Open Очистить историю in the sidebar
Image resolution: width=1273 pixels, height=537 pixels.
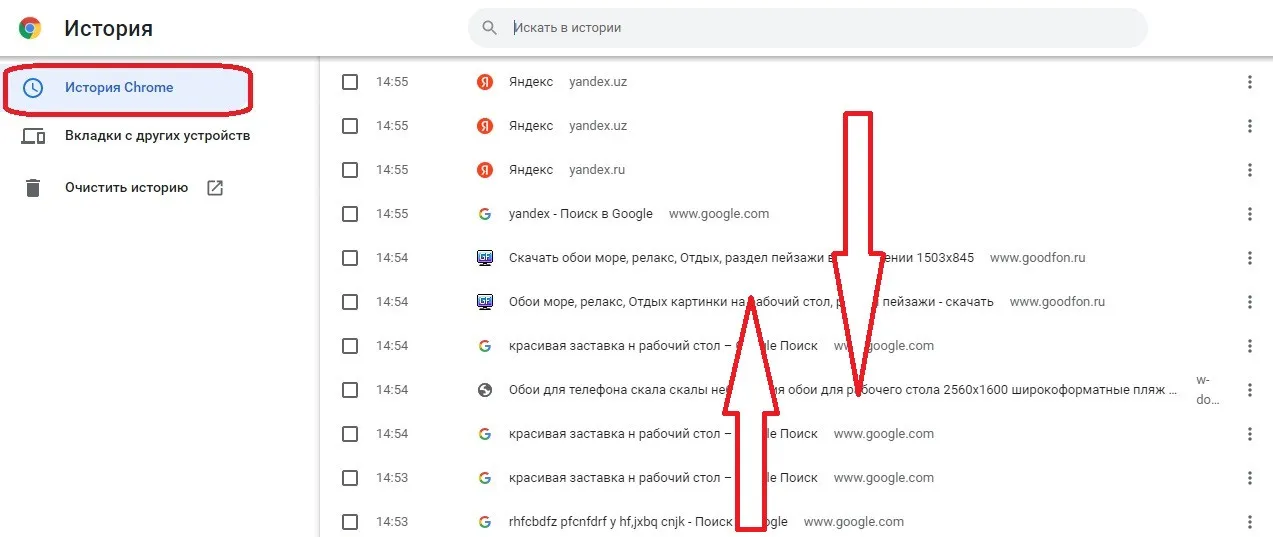tap(126, 188)
